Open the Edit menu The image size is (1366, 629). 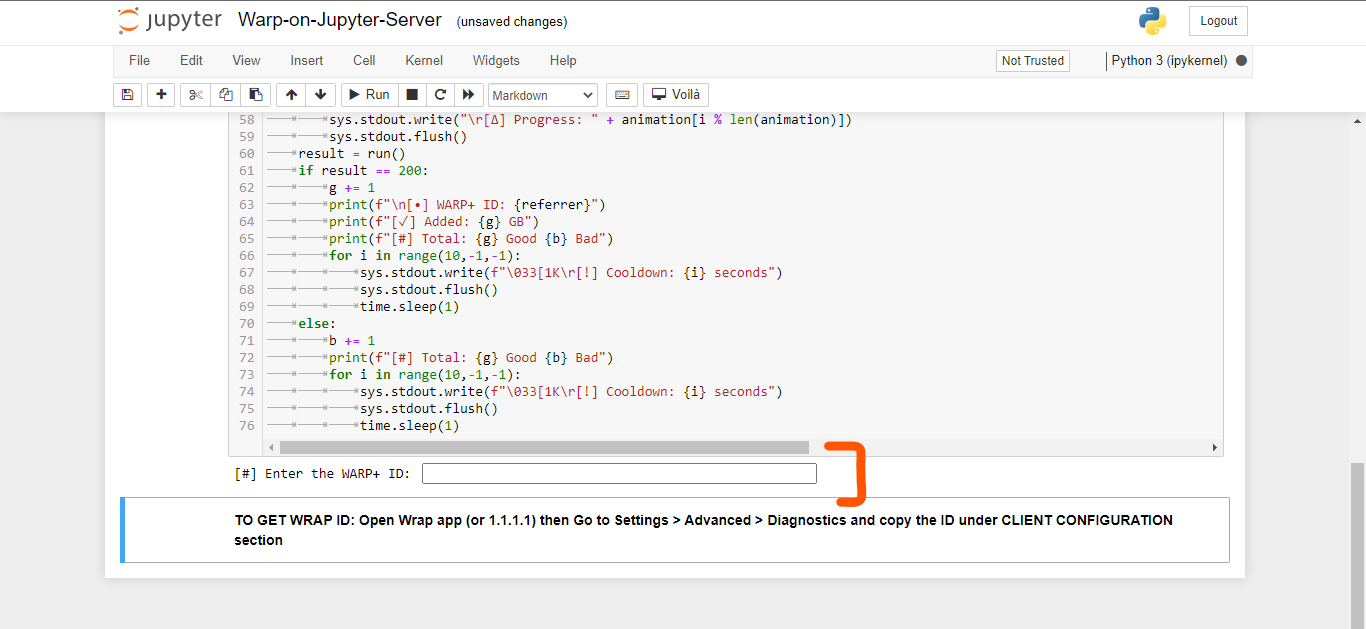click(x=191, y=61)
